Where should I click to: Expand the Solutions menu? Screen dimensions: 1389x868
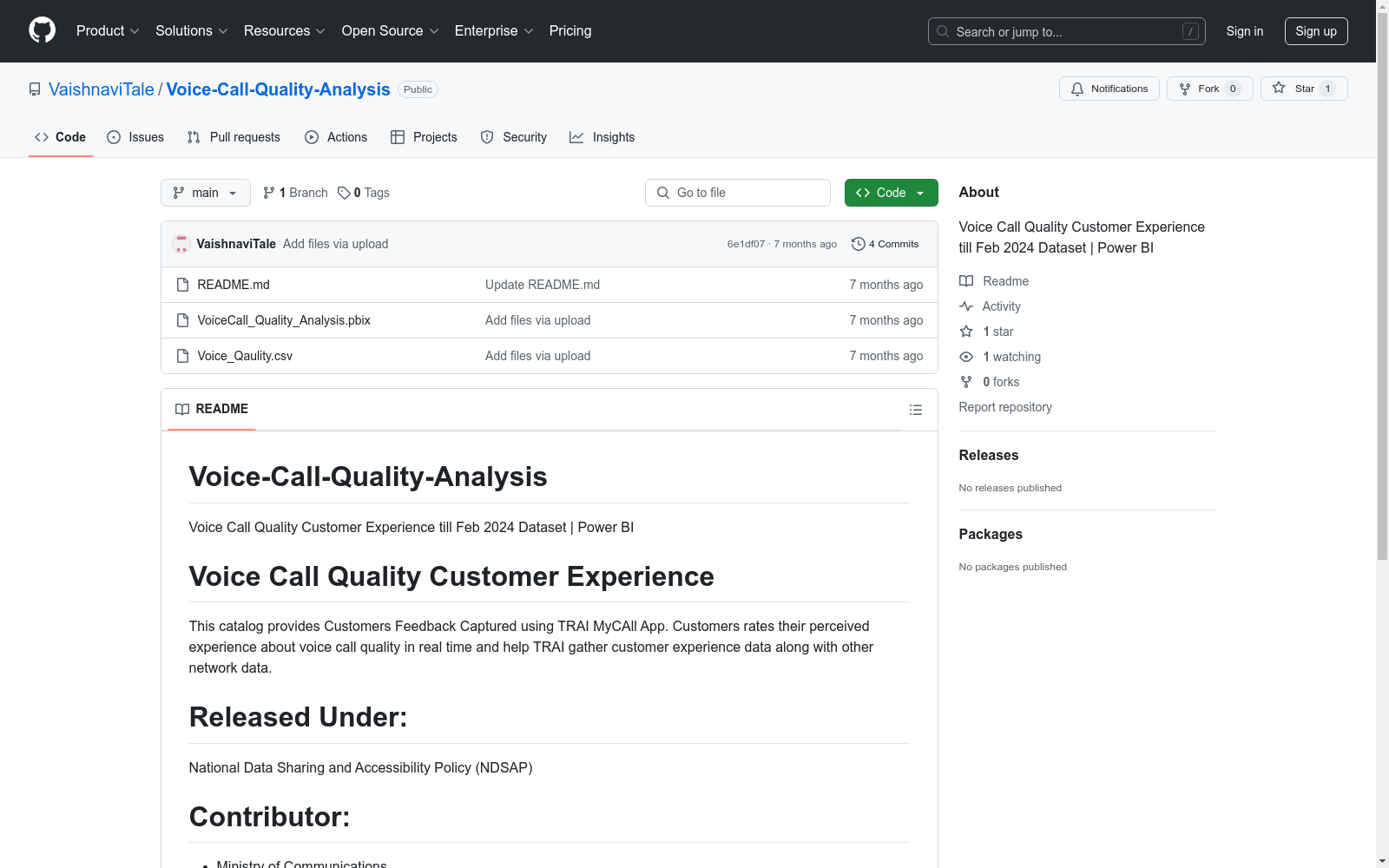click(x=192, y=30)
